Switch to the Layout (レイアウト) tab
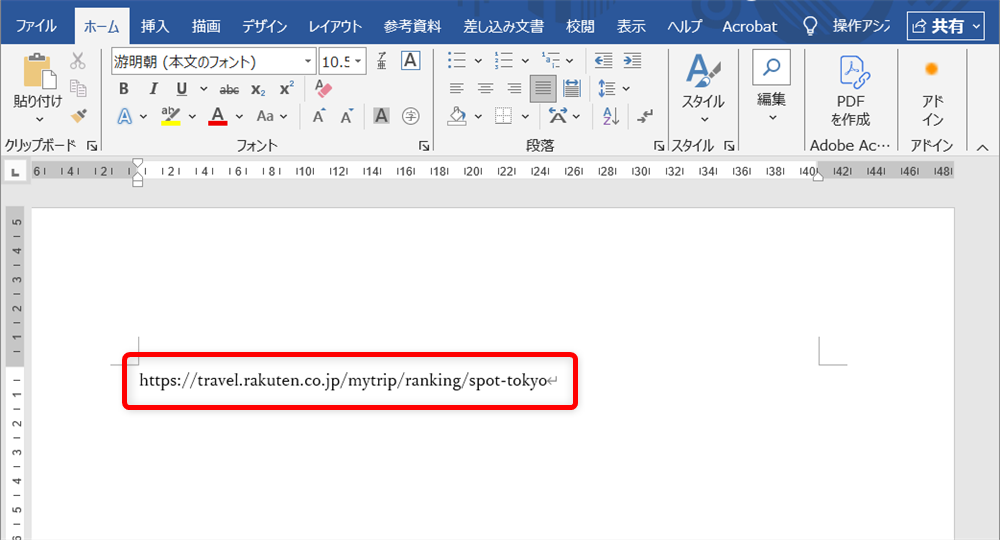Viewport: 1000px width, 540px height. tap(335, 26)
